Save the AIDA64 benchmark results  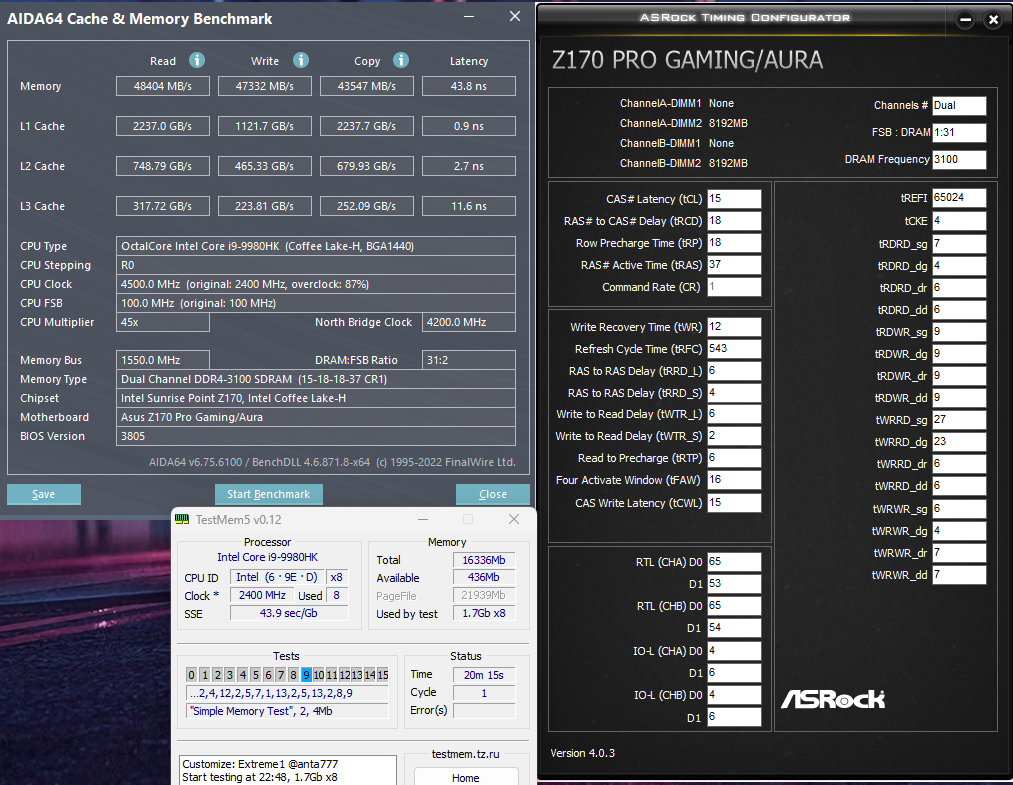pyautogui.click(x=44, y=494)
